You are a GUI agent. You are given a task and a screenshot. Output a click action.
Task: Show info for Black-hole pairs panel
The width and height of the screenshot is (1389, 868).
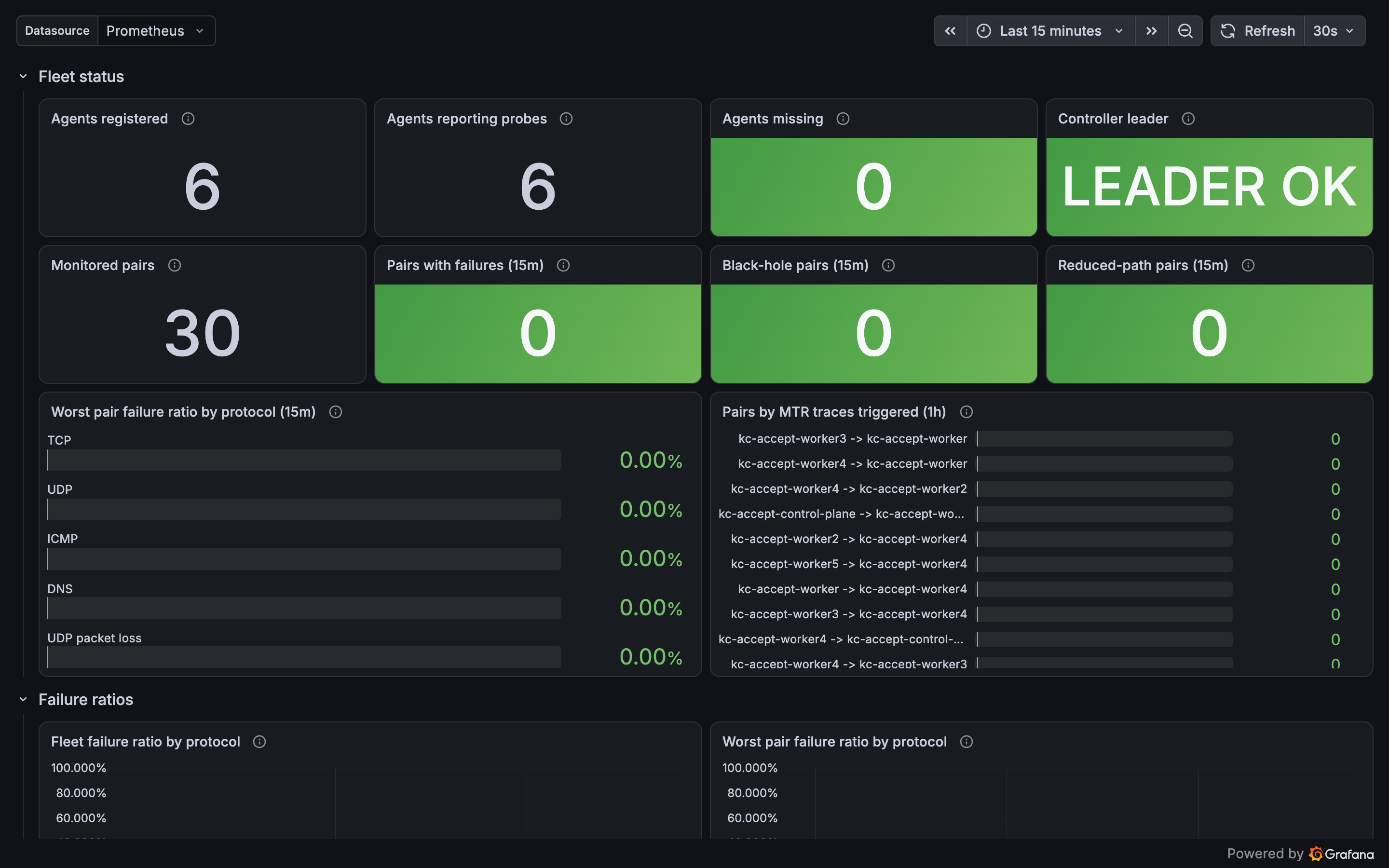[x=888, y=265]
